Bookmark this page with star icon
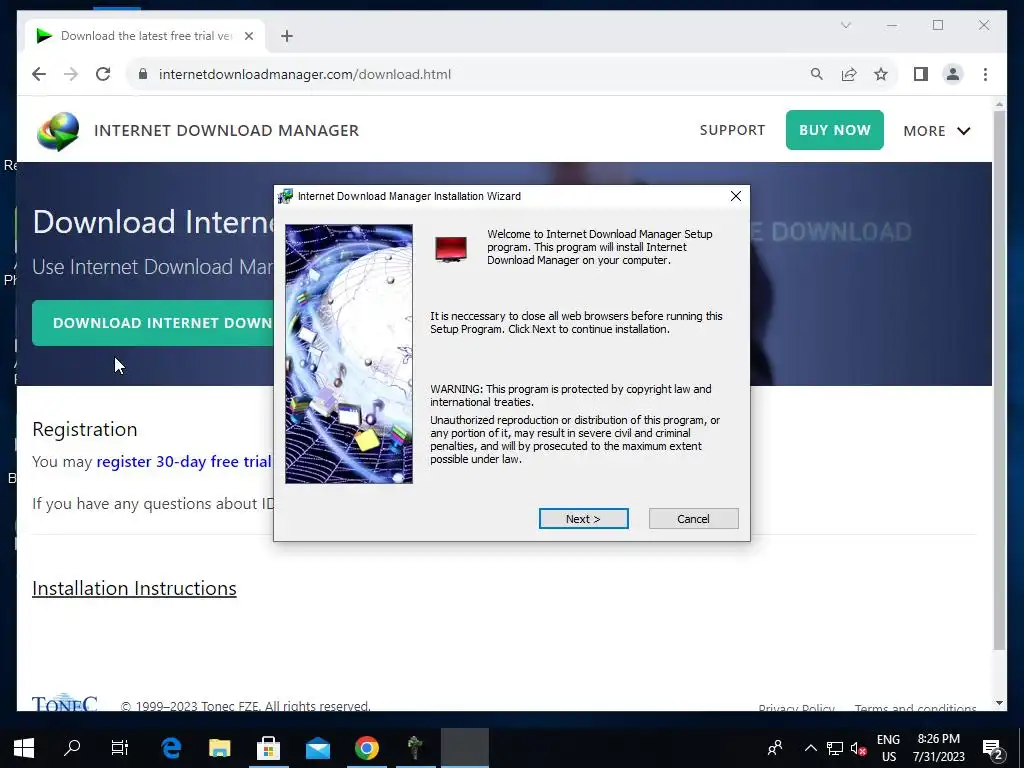Viewport: 1024px width, 768px height. 881,74
